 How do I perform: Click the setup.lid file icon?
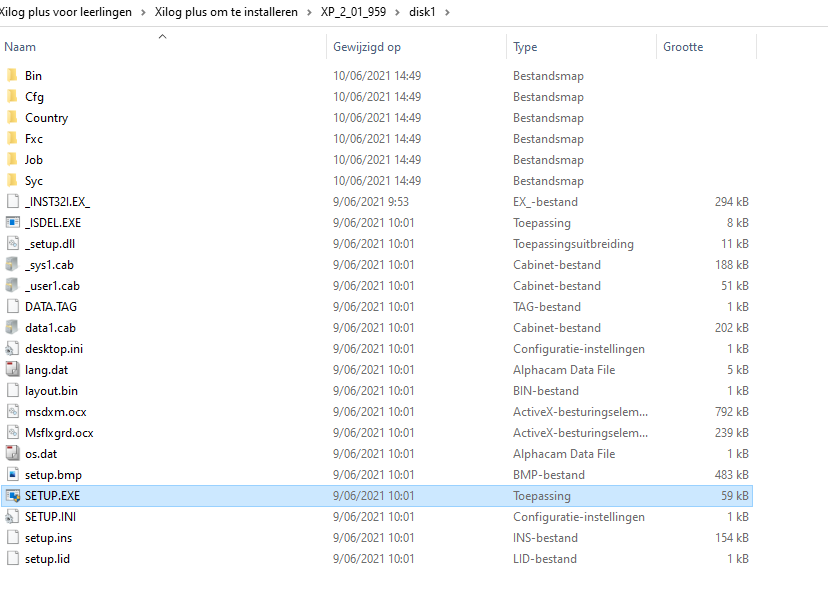[x=13, y=559]
